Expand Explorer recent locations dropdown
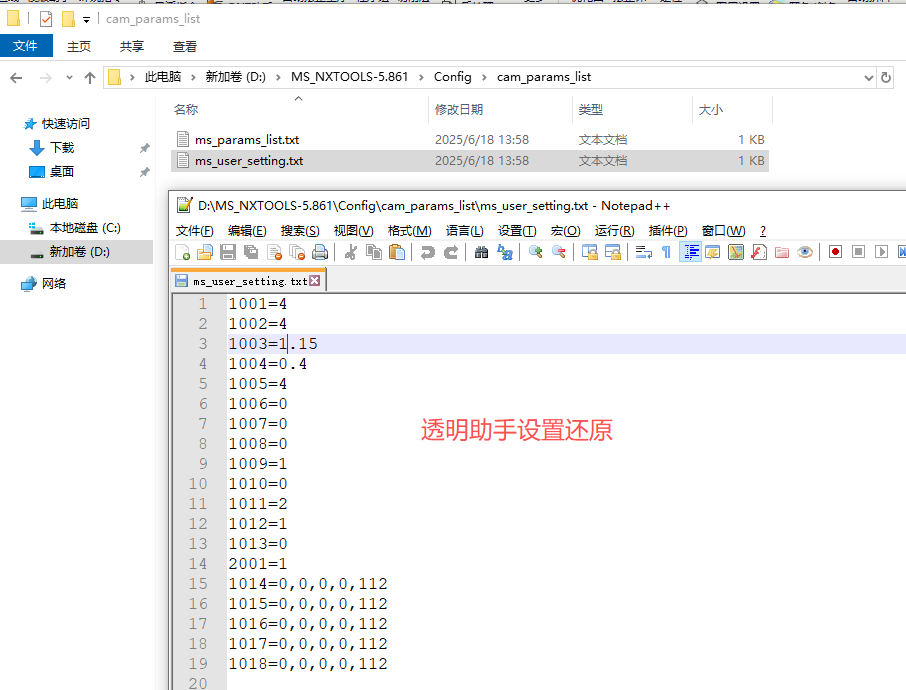 coord(69,77)
